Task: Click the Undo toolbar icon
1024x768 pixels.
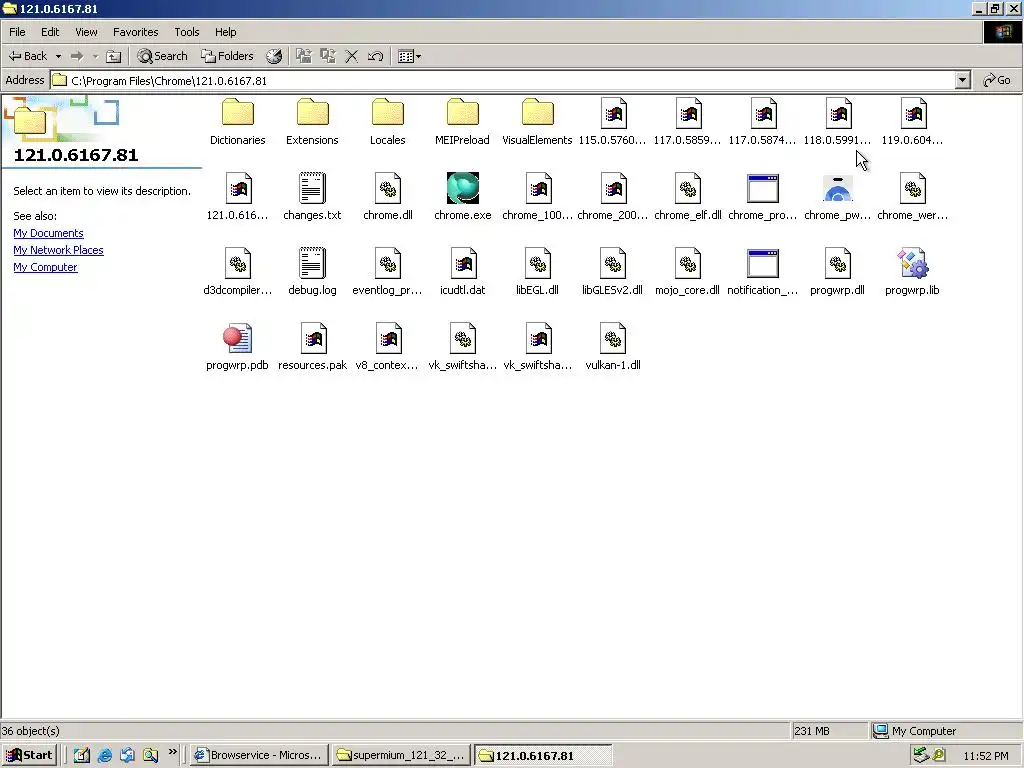Action: tap(375, 56)
